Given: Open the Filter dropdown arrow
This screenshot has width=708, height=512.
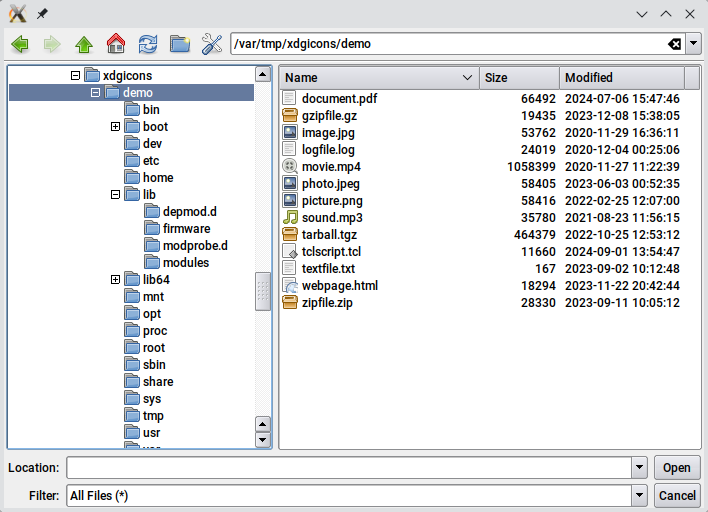Looking at the screenshot, I should pyautogui.click(x=639, y=495).
